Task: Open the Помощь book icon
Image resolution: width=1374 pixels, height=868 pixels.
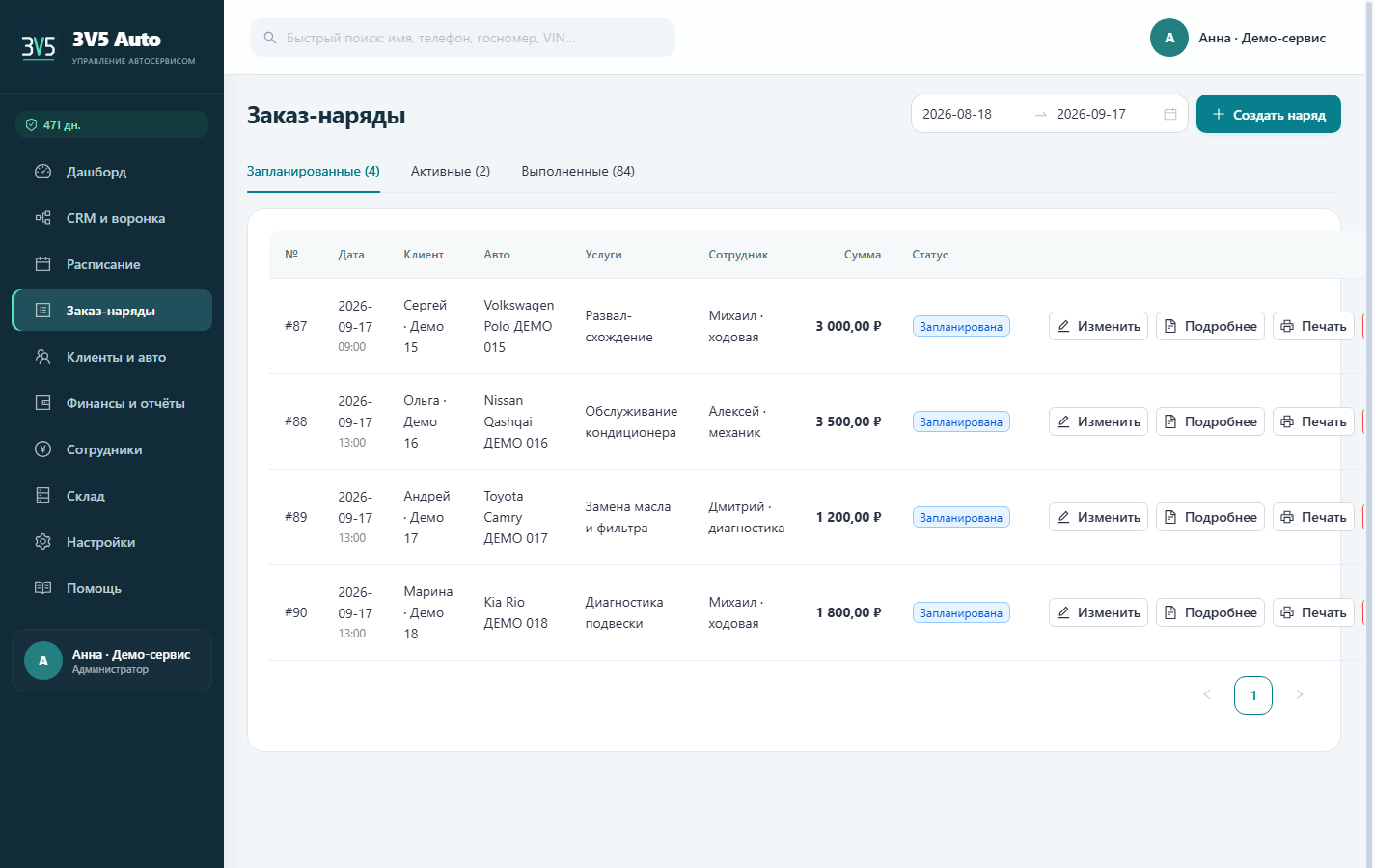Action: click(x=42, y=588)
